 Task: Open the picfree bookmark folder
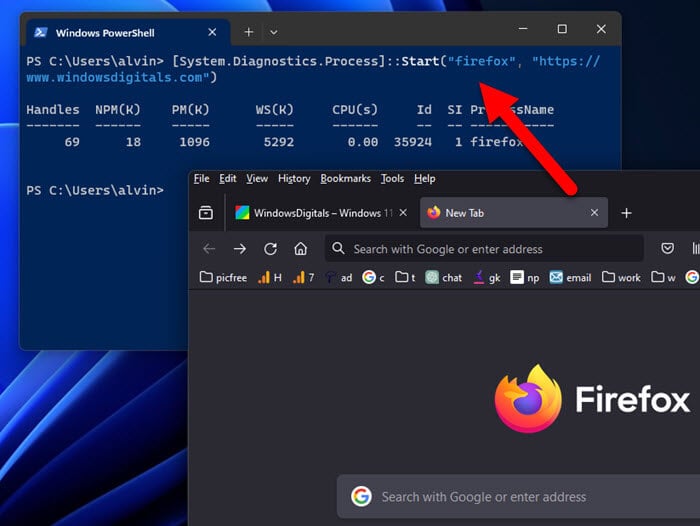pyautogui.click(x=223, y=277)
